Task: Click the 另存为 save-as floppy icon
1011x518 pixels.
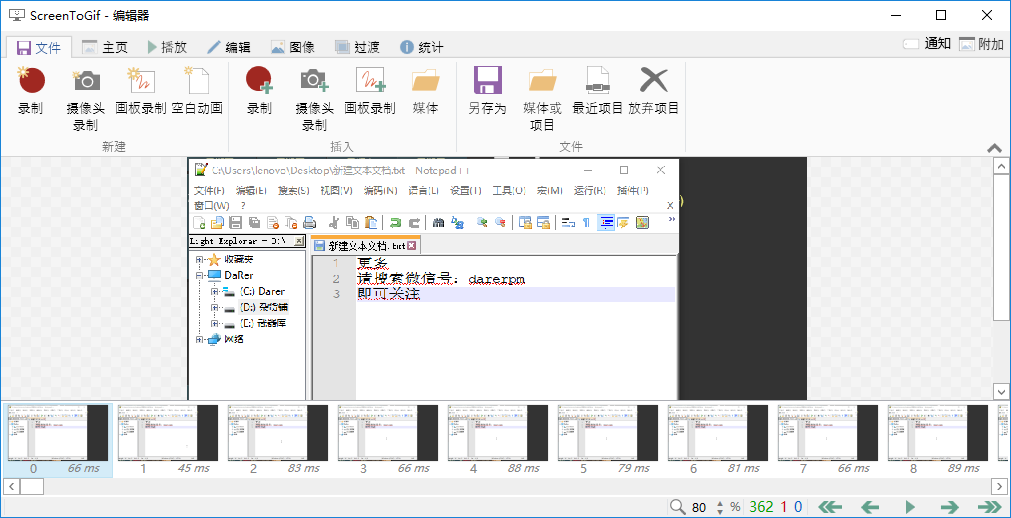Action: click(x=488, y=81)
